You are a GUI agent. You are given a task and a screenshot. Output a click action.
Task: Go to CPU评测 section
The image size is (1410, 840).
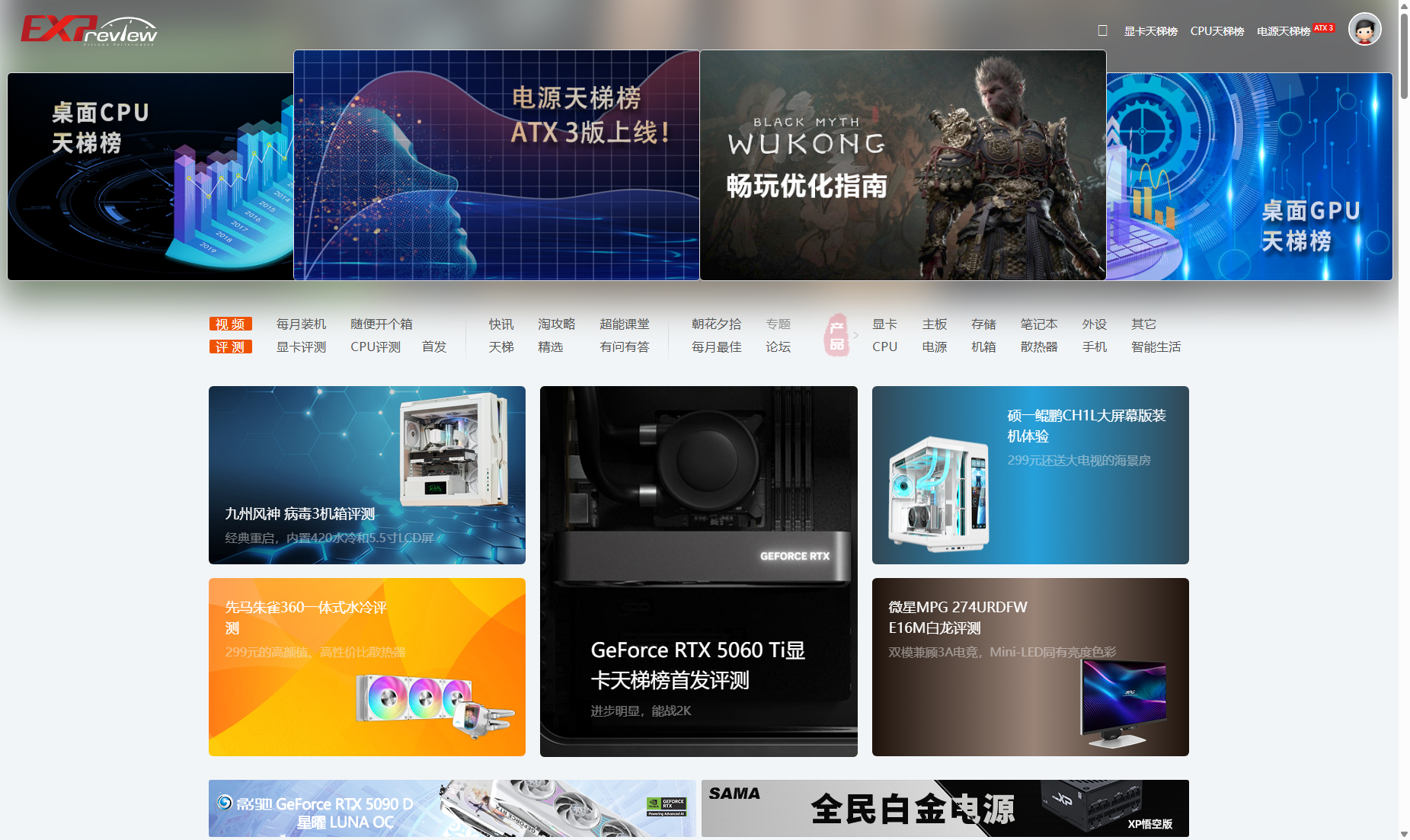[376, 347]
